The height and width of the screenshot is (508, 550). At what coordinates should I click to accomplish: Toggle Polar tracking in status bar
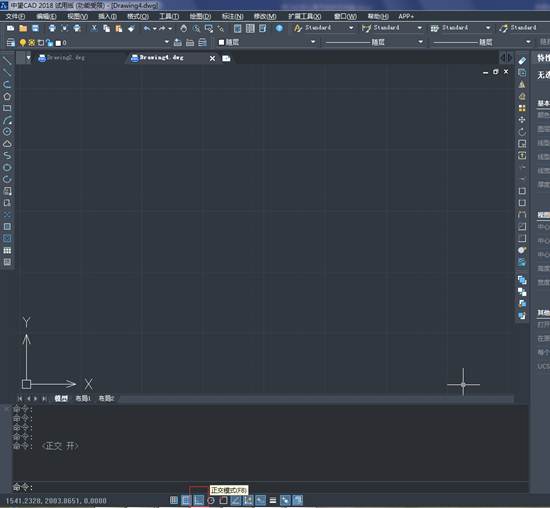coord(211,500)
